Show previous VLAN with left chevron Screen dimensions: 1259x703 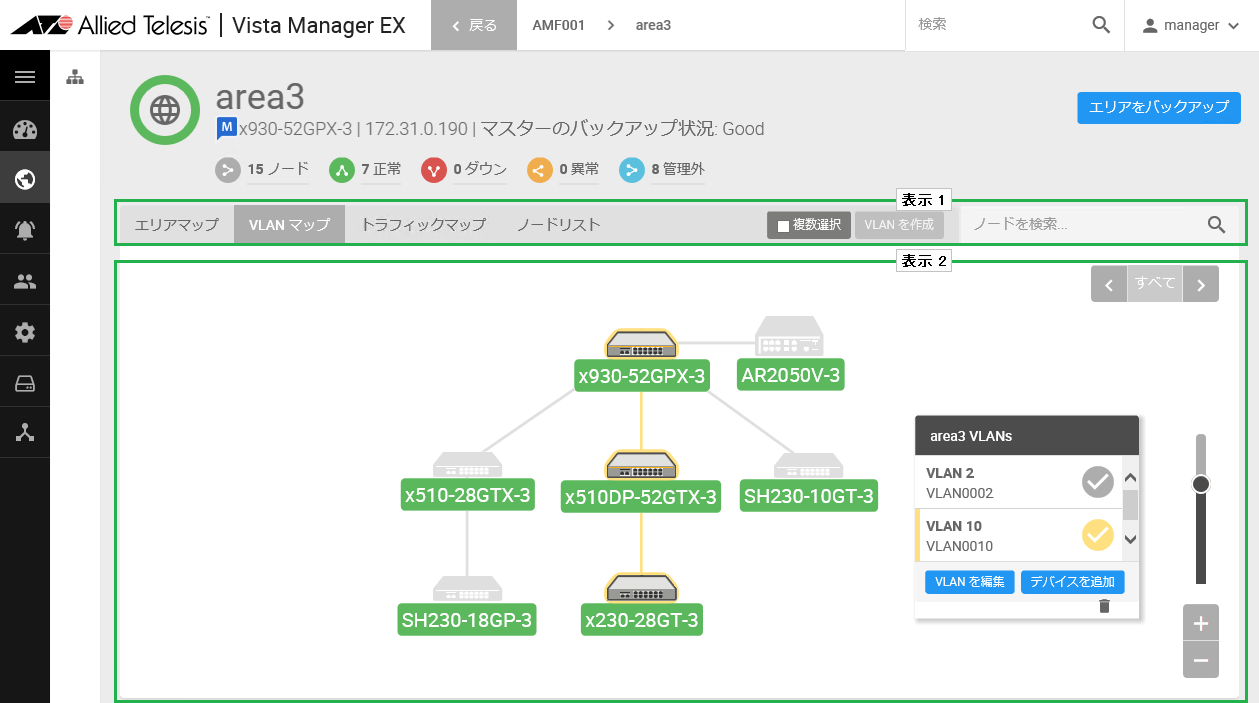click(1109, 284)
